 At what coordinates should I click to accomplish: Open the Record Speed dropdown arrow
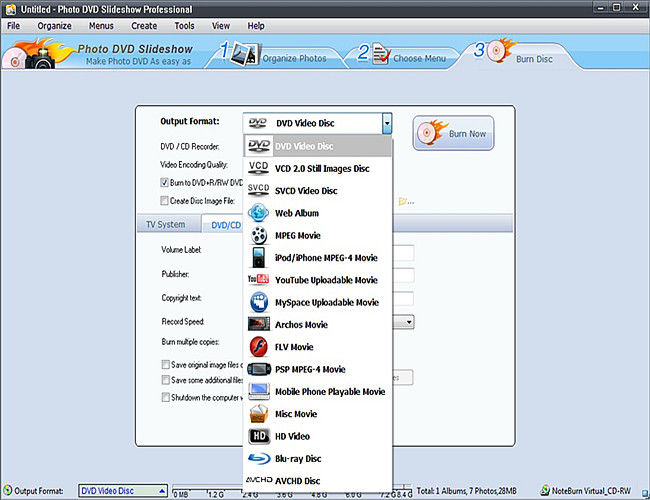pyautogui.click(x=409, y=322)
